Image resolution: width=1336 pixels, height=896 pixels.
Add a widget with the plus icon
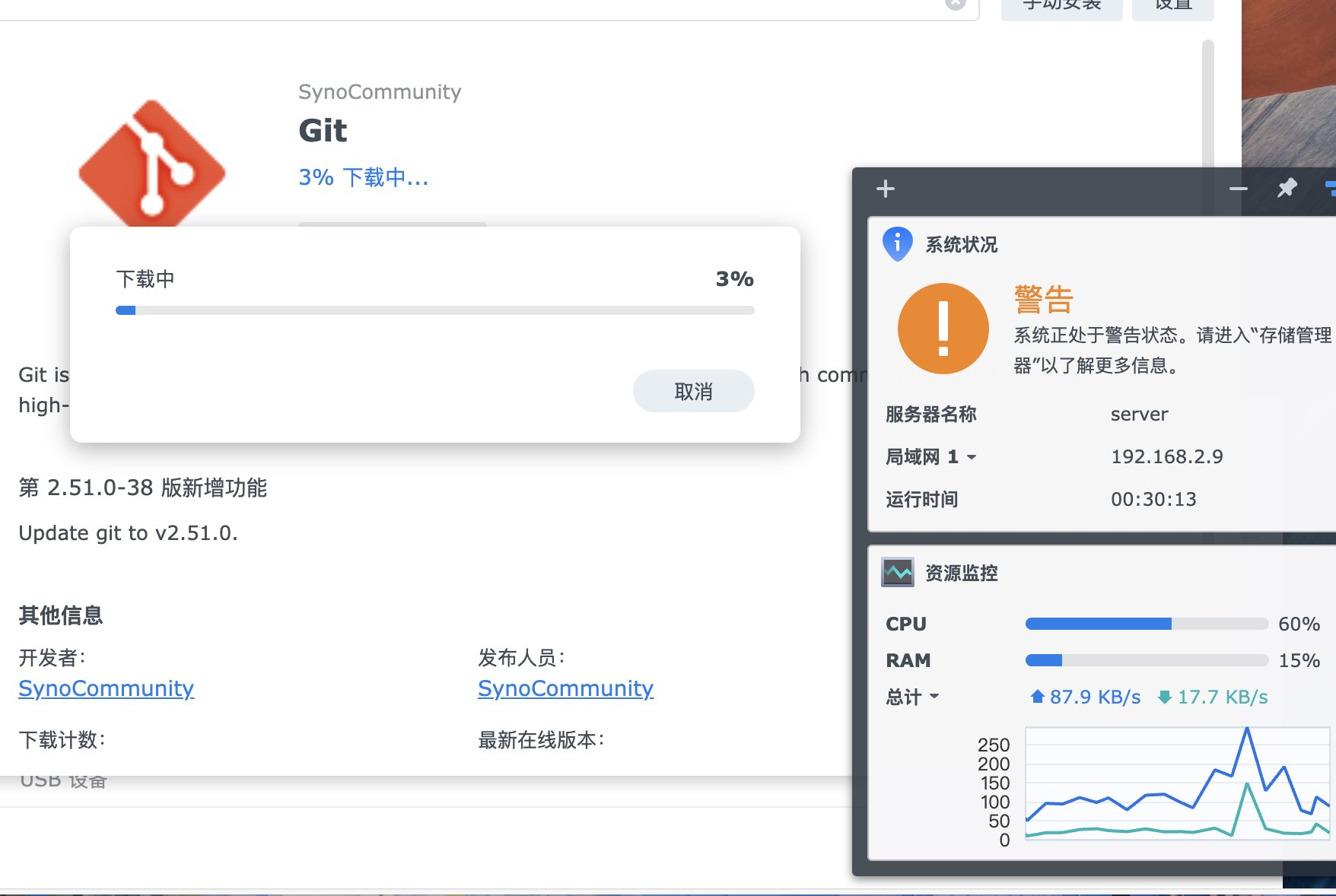click(886, 189)
